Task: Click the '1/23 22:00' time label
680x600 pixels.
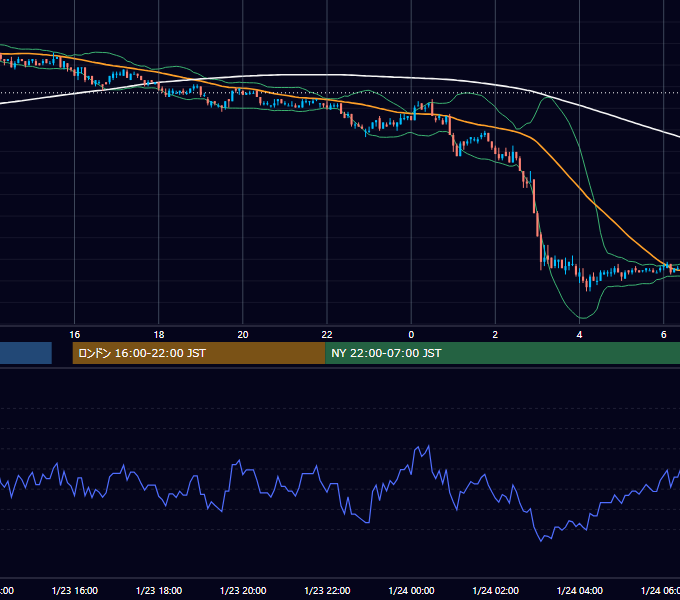Action: [327, 590]
